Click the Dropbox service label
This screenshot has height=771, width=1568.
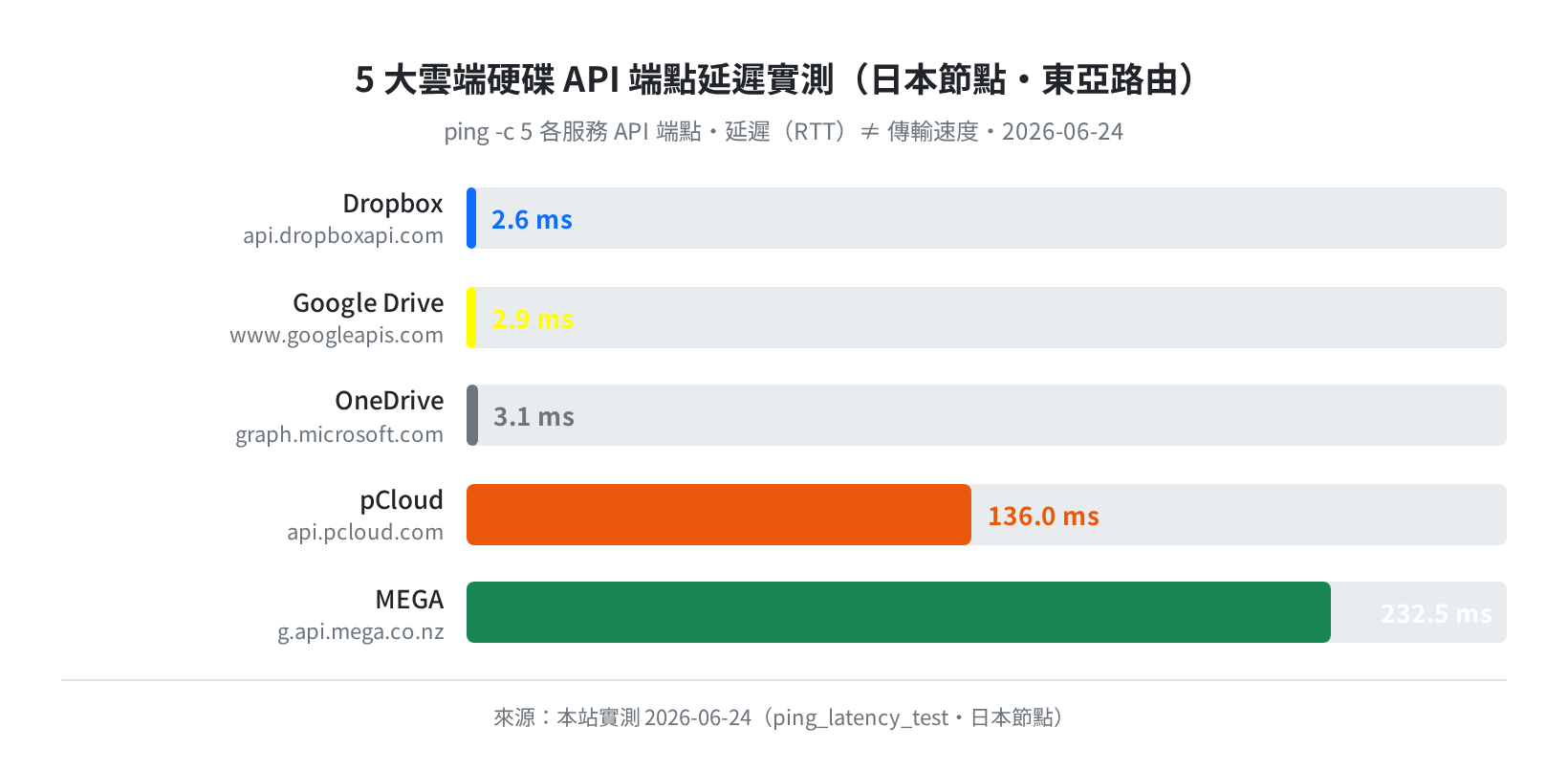tap(393, 204)
